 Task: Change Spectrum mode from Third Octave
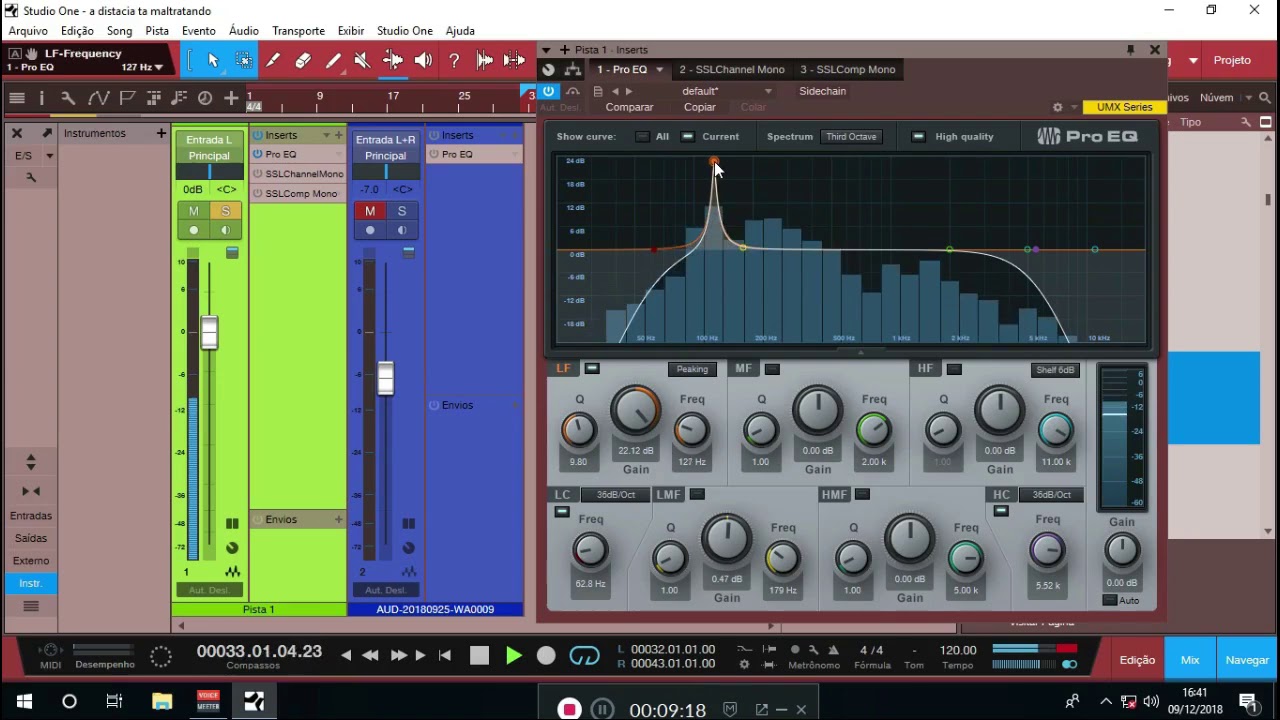click(851, 137)
